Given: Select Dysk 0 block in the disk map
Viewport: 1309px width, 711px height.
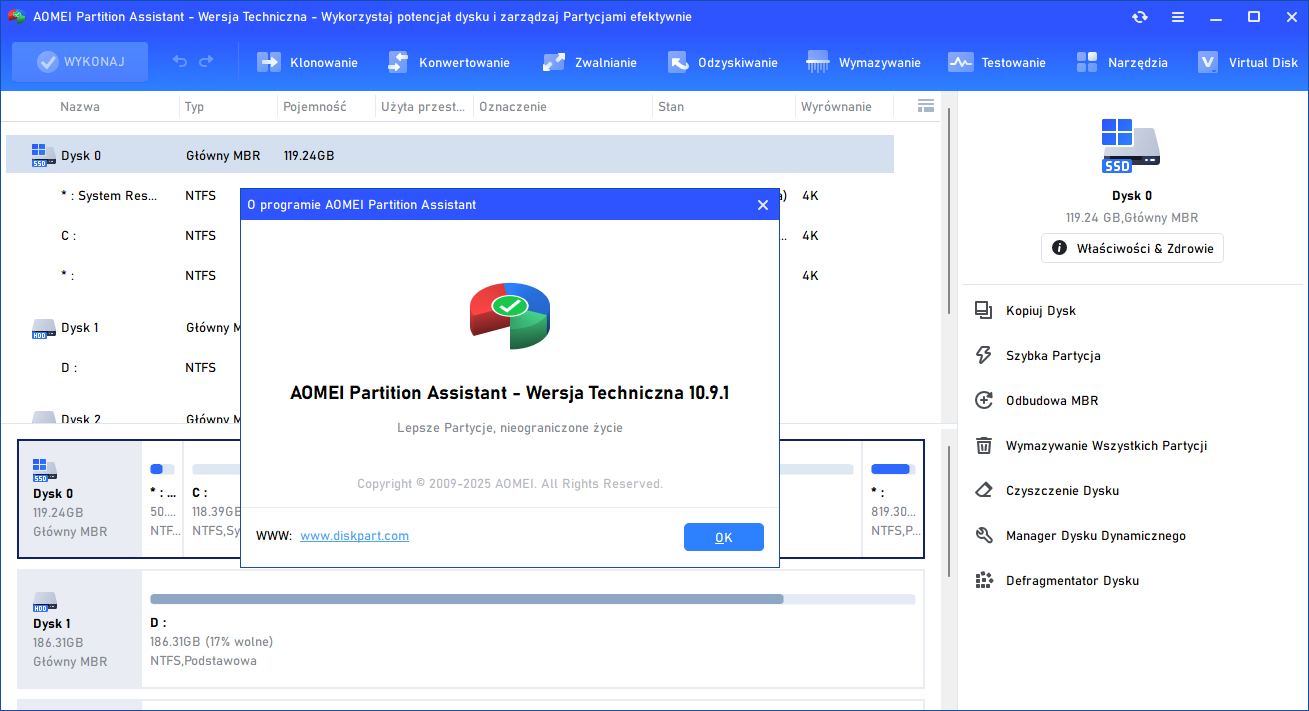Looking at the screenshot, I should (x=80, y=499).
